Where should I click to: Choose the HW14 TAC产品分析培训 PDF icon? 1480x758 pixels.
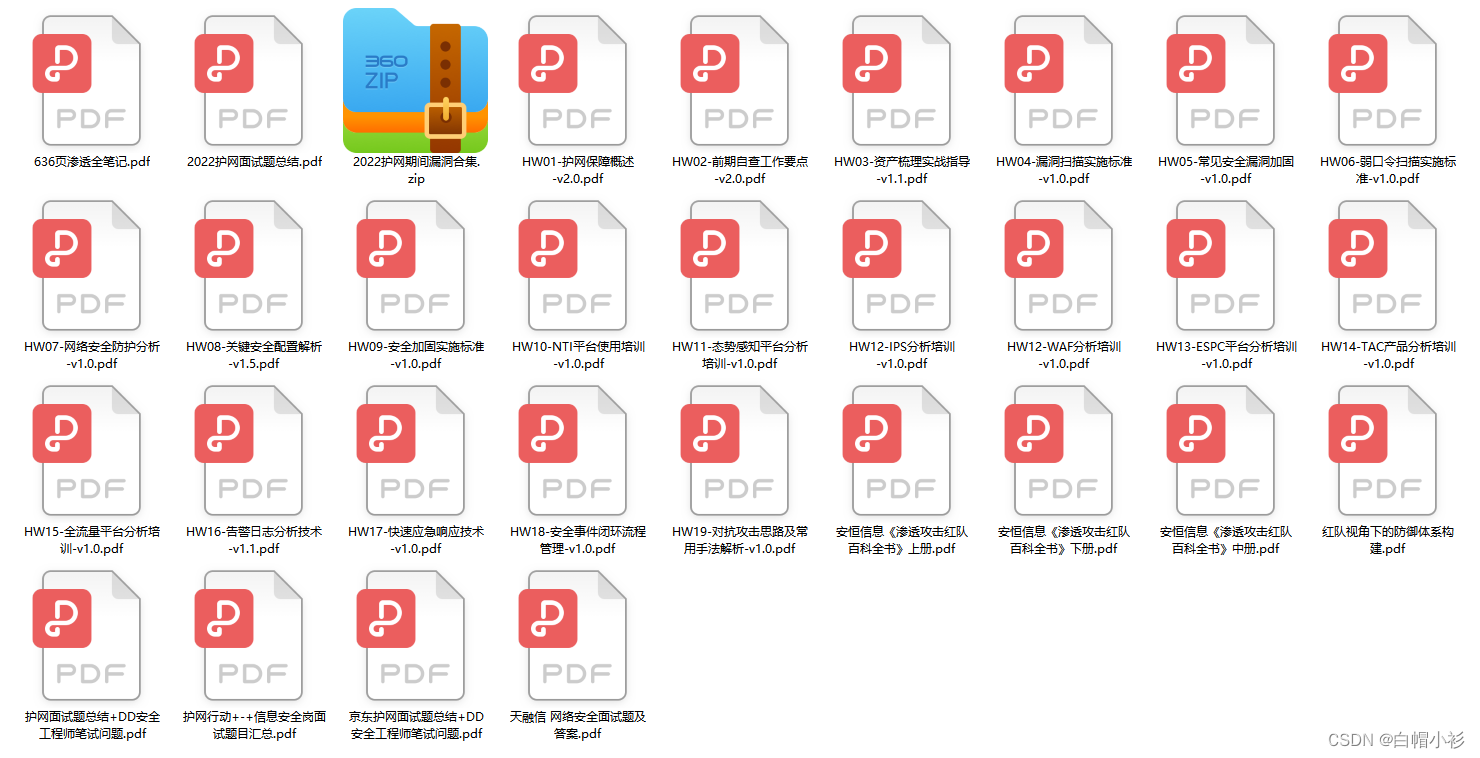1383,265
